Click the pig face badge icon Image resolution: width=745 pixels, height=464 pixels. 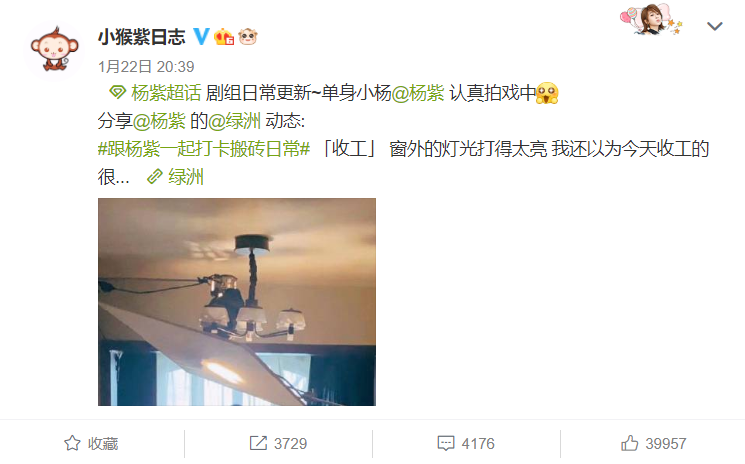[x=248, y=37]
